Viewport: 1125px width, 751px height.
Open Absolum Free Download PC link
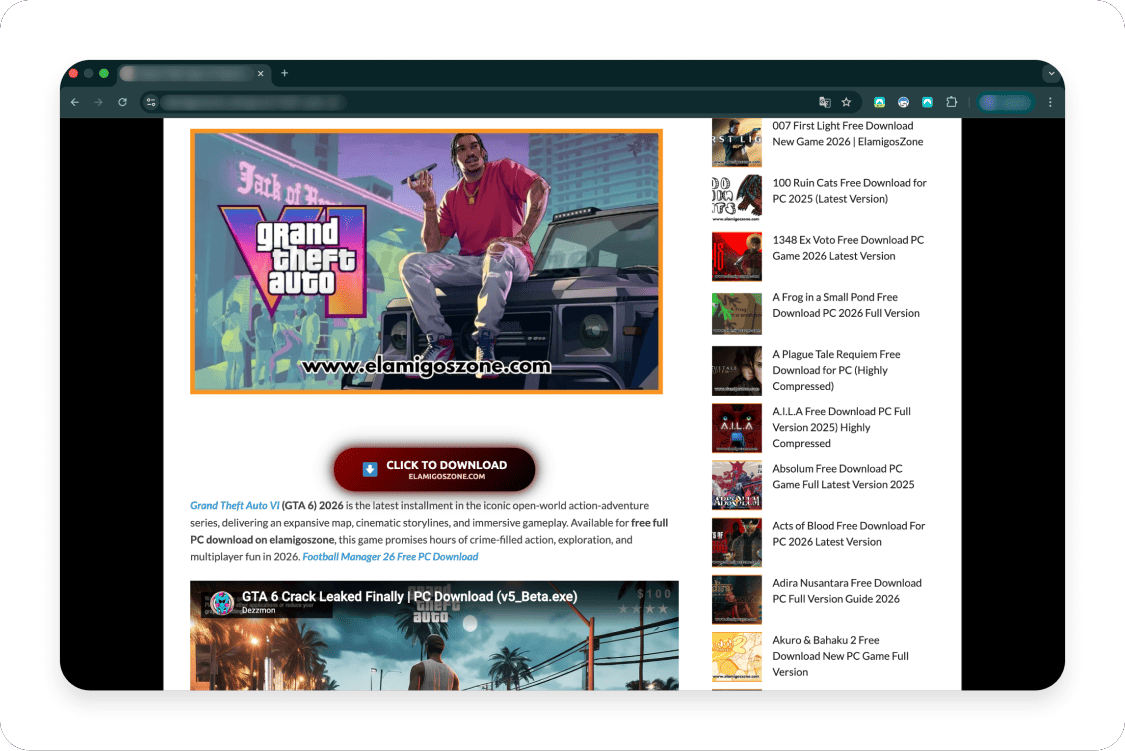click(843, 476)
